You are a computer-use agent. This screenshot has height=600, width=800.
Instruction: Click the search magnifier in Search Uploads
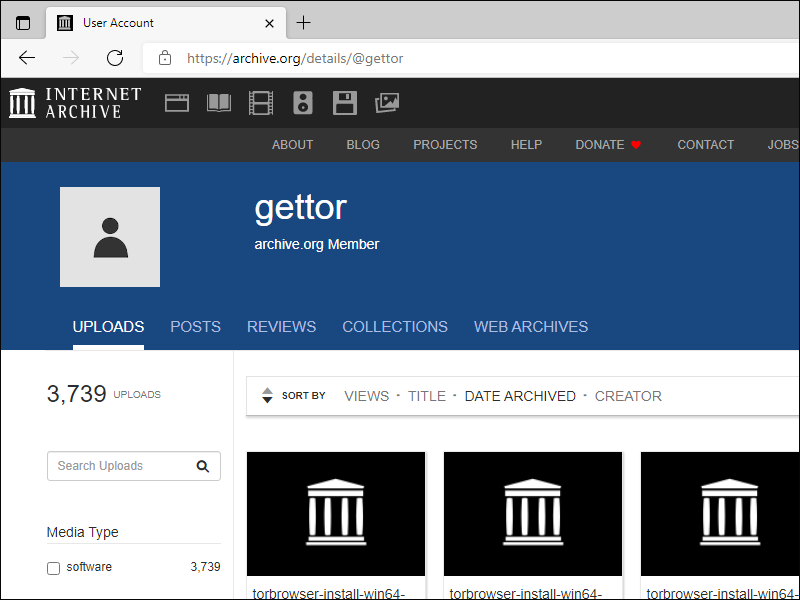(203, 466)
